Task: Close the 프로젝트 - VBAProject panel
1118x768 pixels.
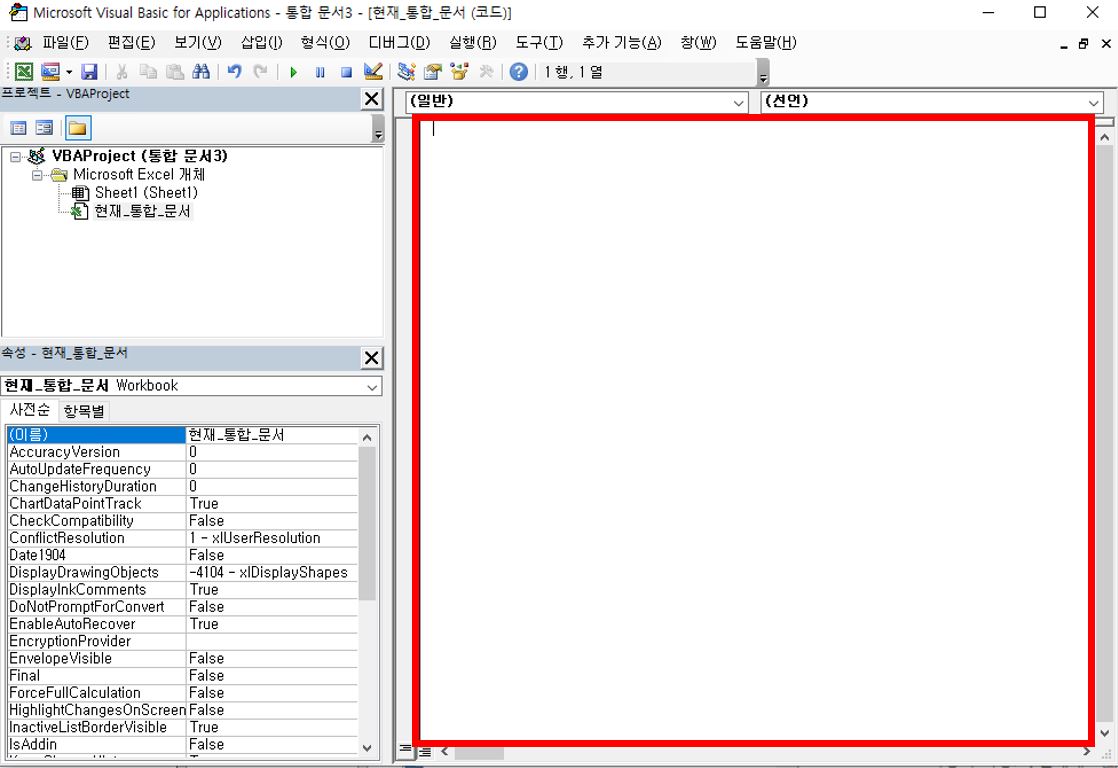Action: click(371, 99)
